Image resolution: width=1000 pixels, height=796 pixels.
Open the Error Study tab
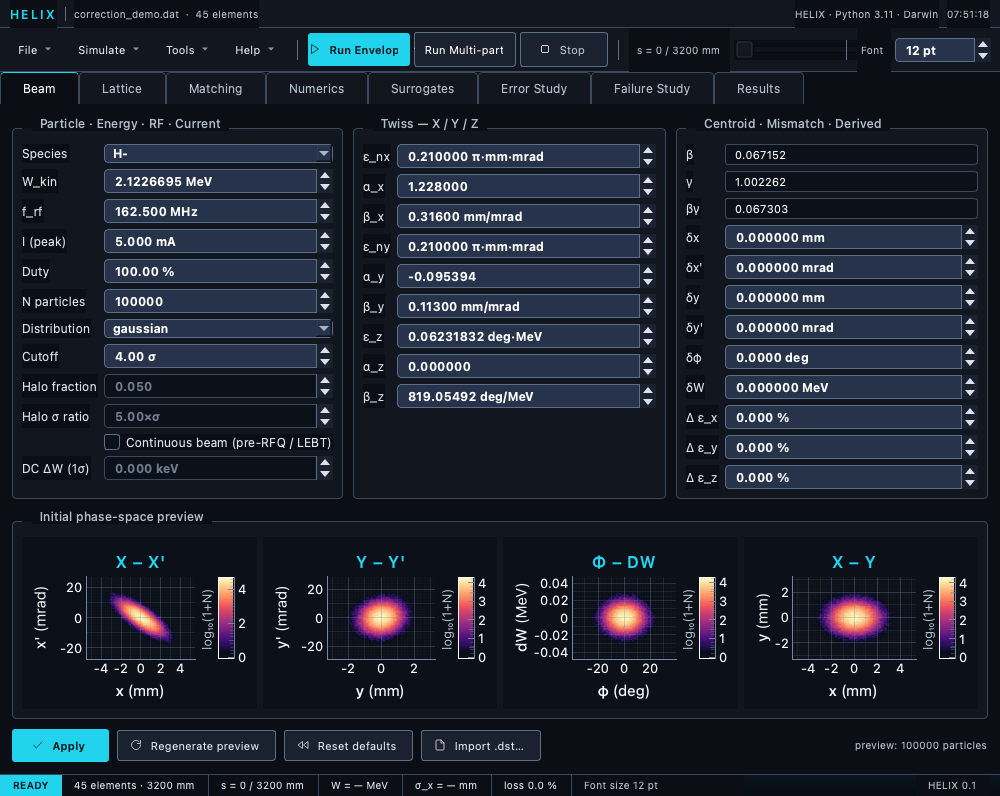point(534,89)
